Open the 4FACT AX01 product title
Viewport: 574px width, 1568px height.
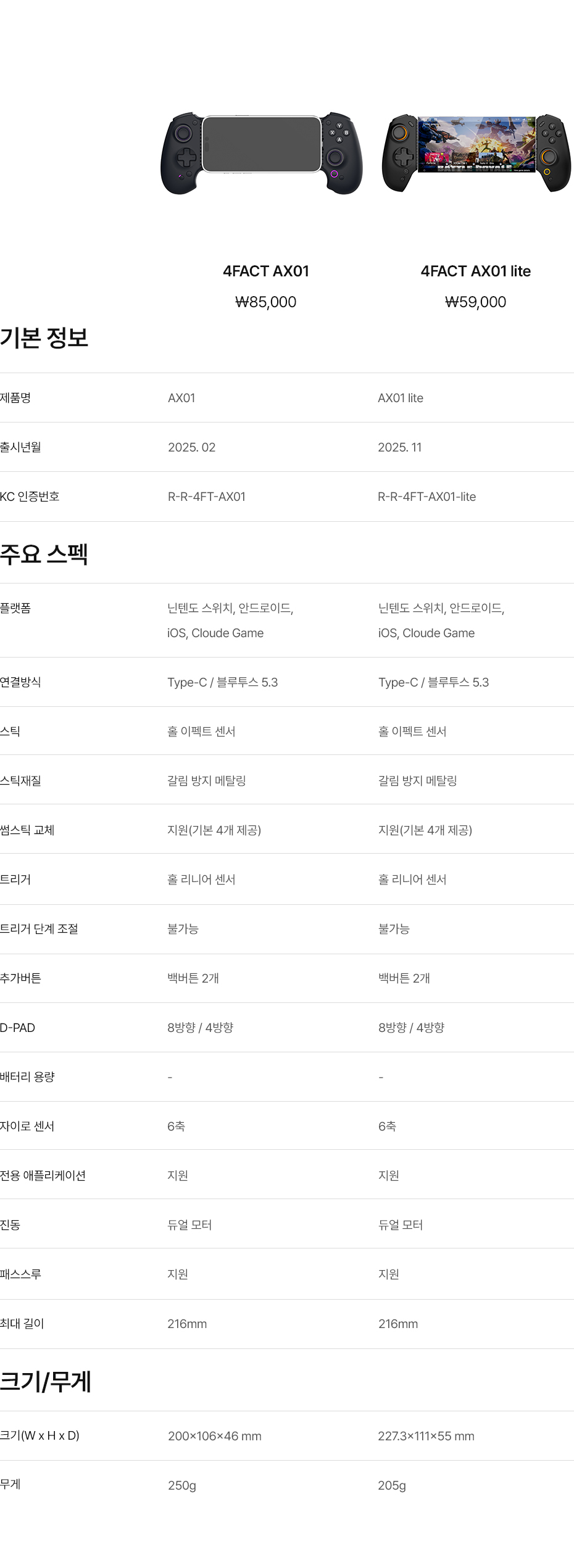pos(266,271)
